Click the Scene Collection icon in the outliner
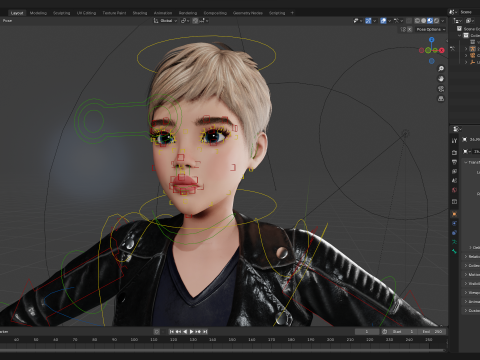The width and height of the screenshot is (480, 360). click(x=459, y=29)
